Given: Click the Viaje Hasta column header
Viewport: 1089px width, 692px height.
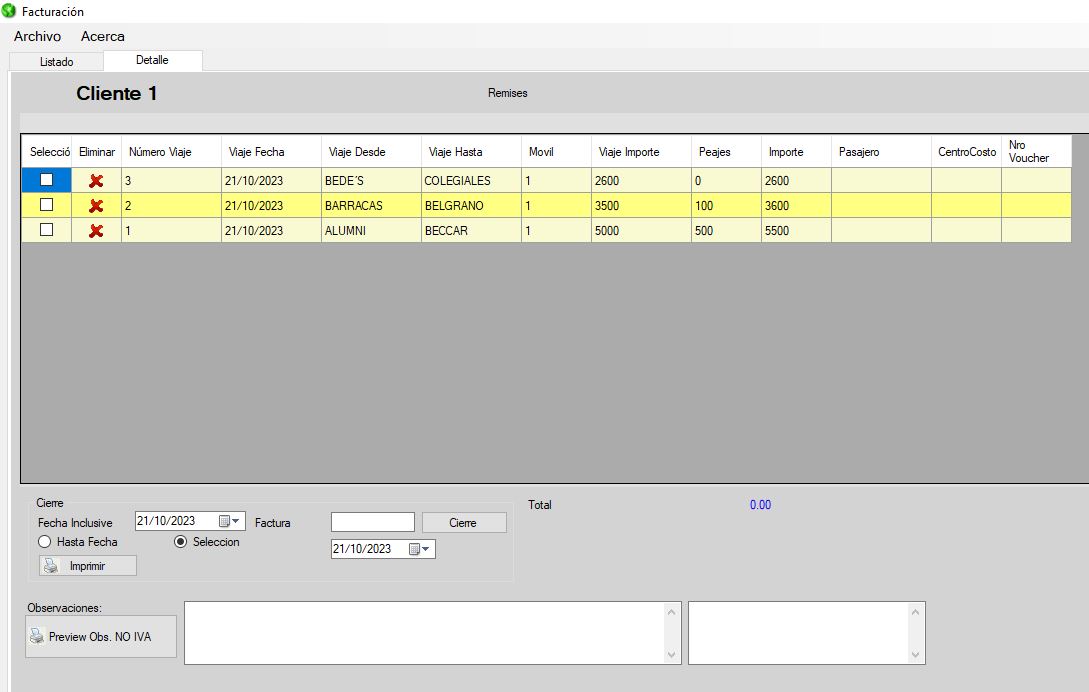Looking at the screenshot, I should coord(472,151).
